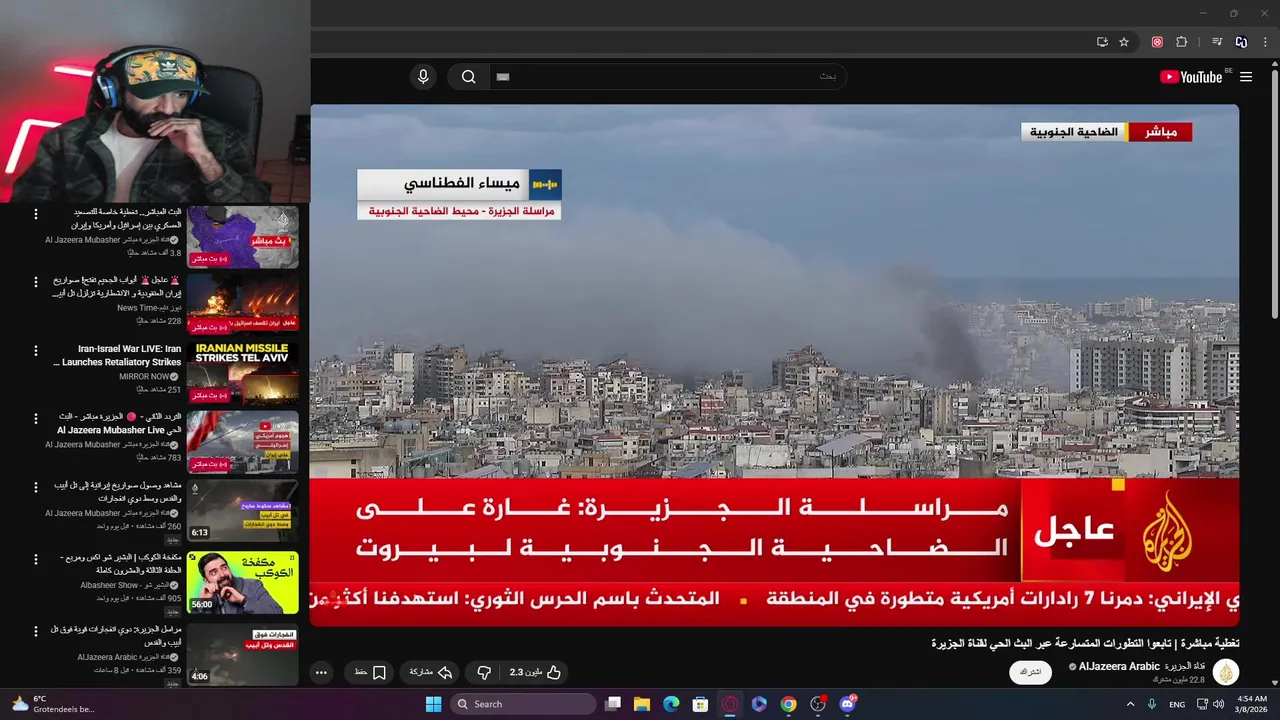
Task: Open the Al Jazeera Mubasher Live flag thumbnail
Action: (243, 442)
